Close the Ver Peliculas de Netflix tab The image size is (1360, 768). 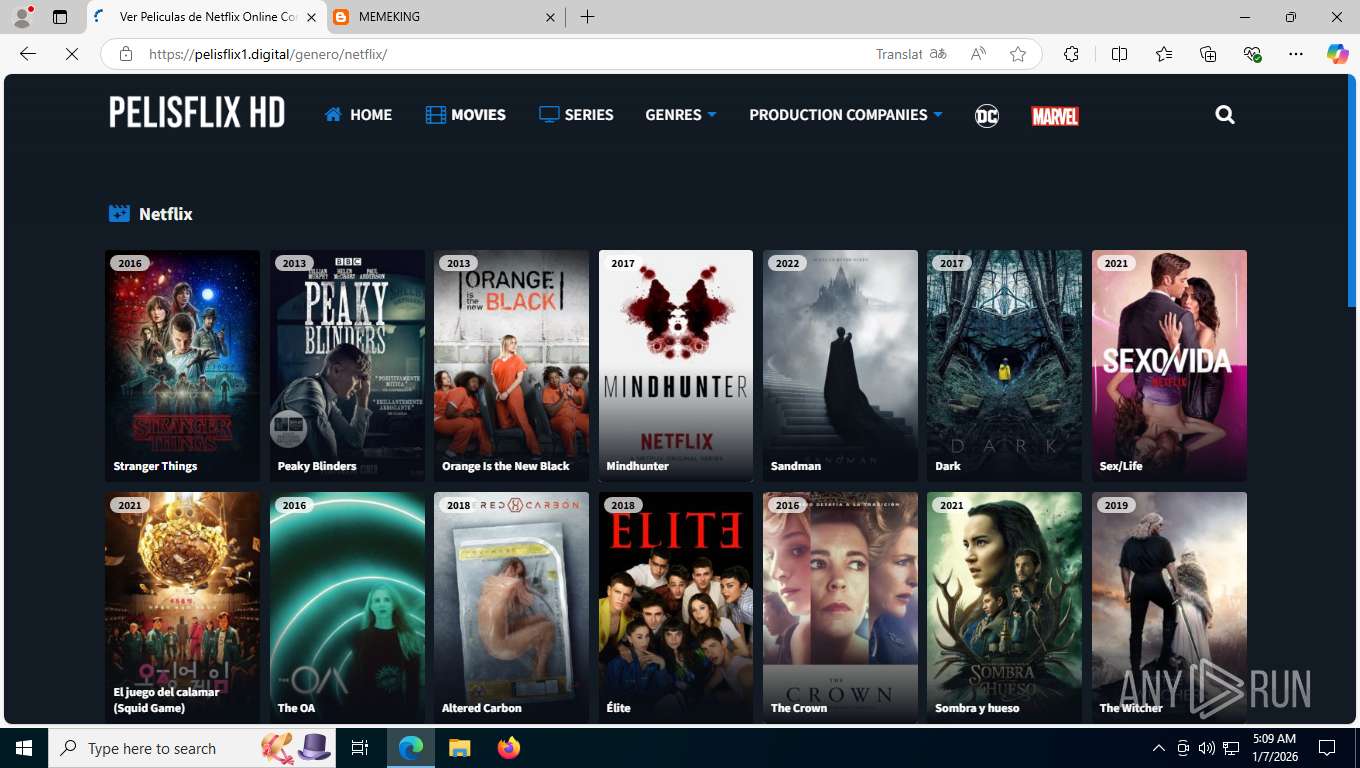[x=311, y=17]
